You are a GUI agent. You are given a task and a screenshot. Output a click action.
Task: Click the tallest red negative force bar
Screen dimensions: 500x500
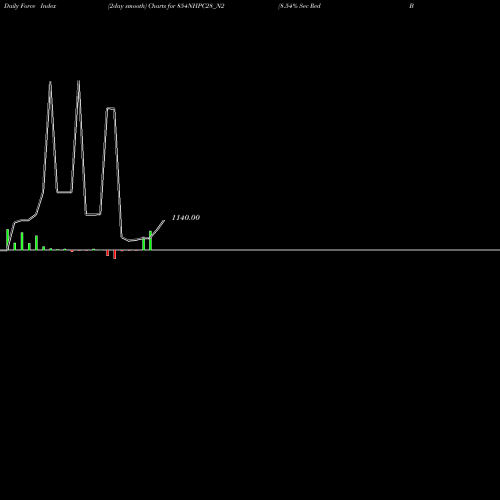[x=115, y=254]
